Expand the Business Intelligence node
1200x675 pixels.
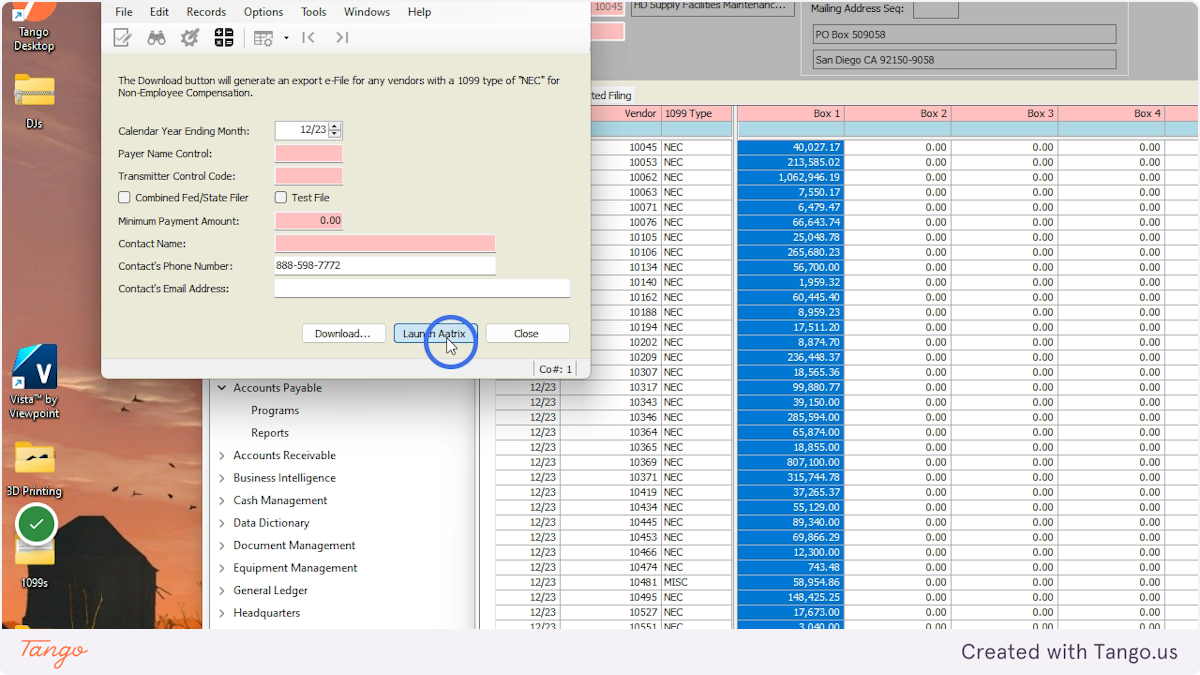[221, 478]
